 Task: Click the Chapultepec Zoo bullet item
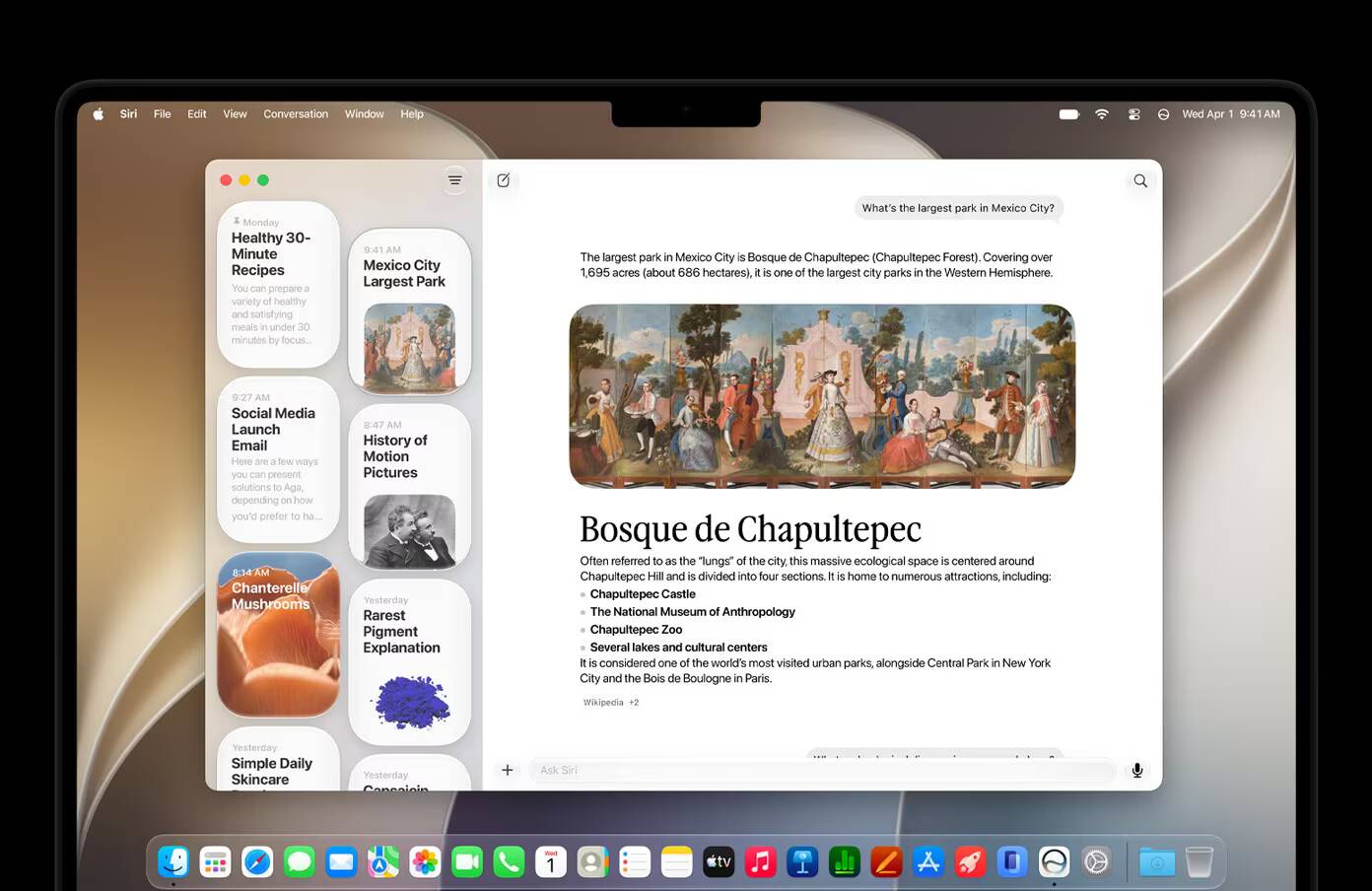pos(636,630)
